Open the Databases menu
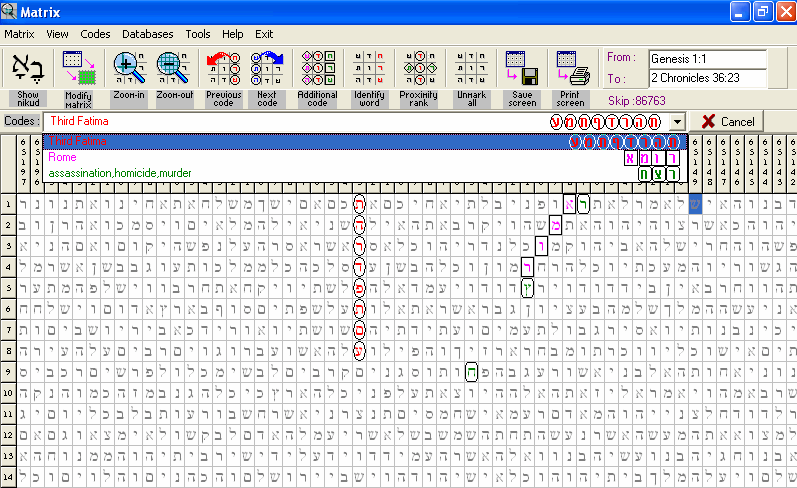This screenshot has height=488, width=797. pos(148,34)
